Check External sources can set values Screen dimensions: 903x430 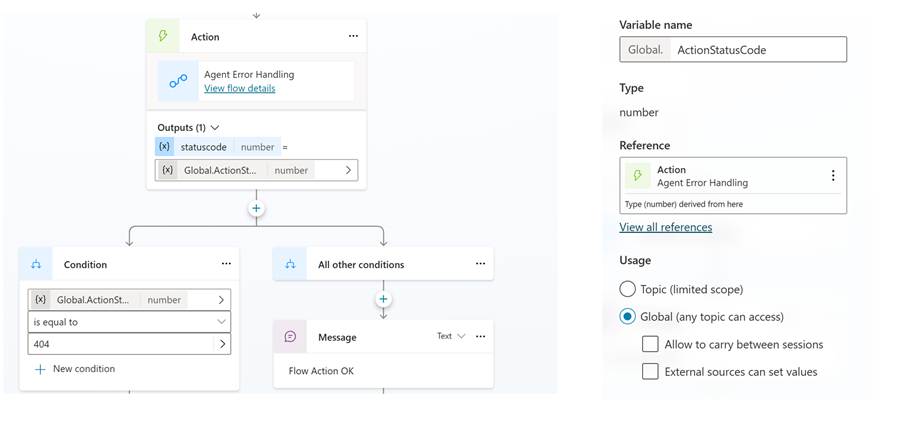pyautogui.click(x=650, y=371)
